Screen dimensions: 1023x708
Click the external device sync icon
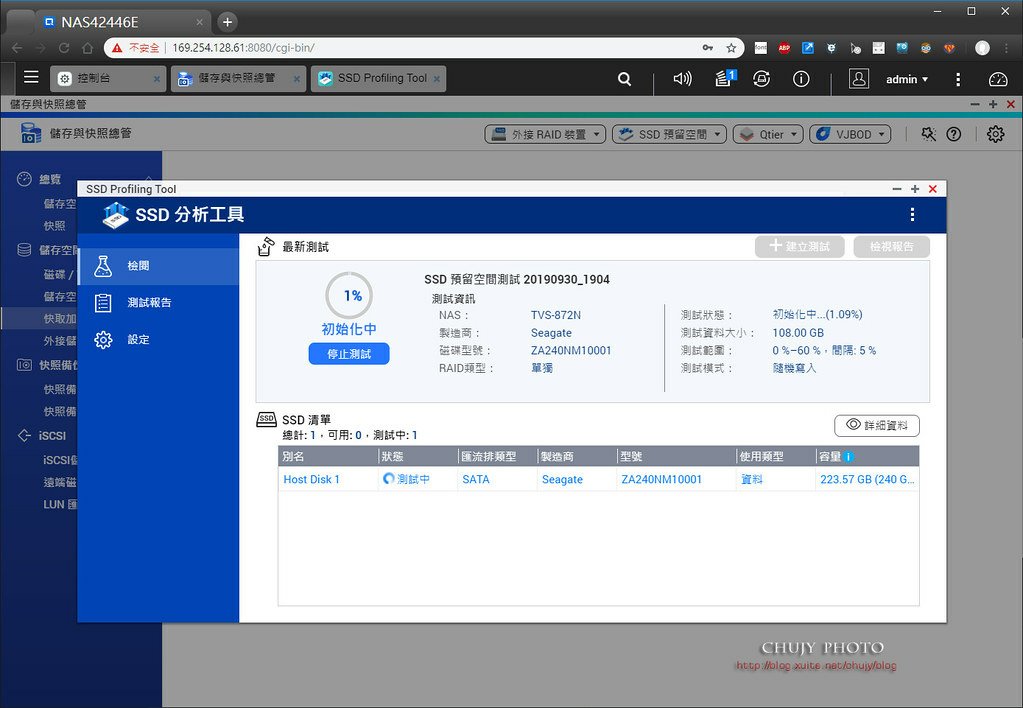[761, 79]
